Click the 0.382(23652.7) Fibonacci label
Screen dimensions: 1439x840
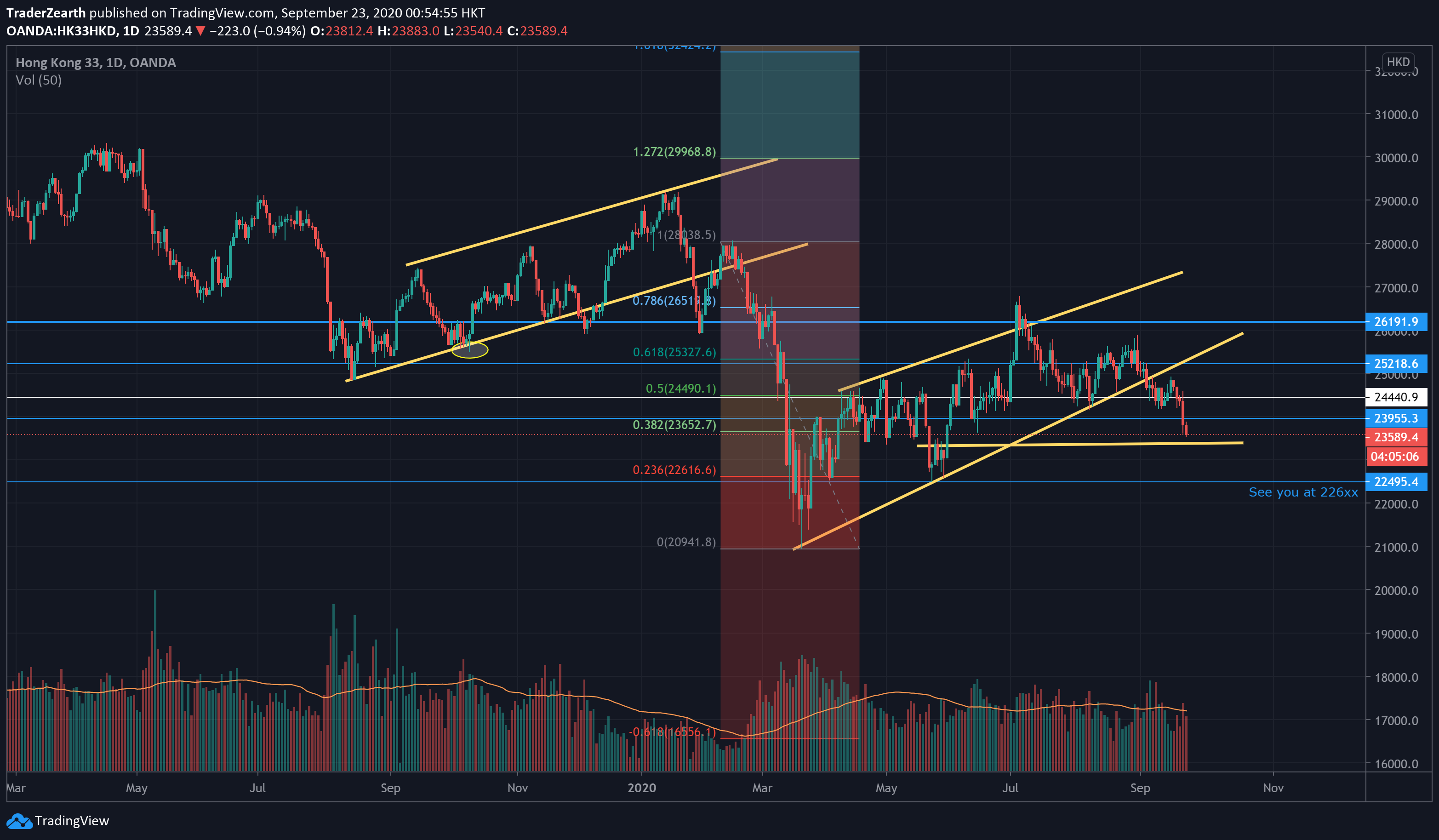click(674, 425)
